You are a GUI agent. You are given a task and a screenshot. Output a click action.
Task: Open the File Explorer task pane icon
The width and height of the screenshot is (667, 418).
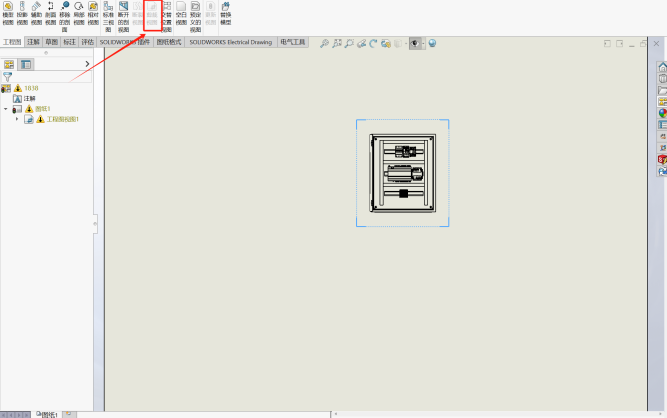click(x=662, y=90)
